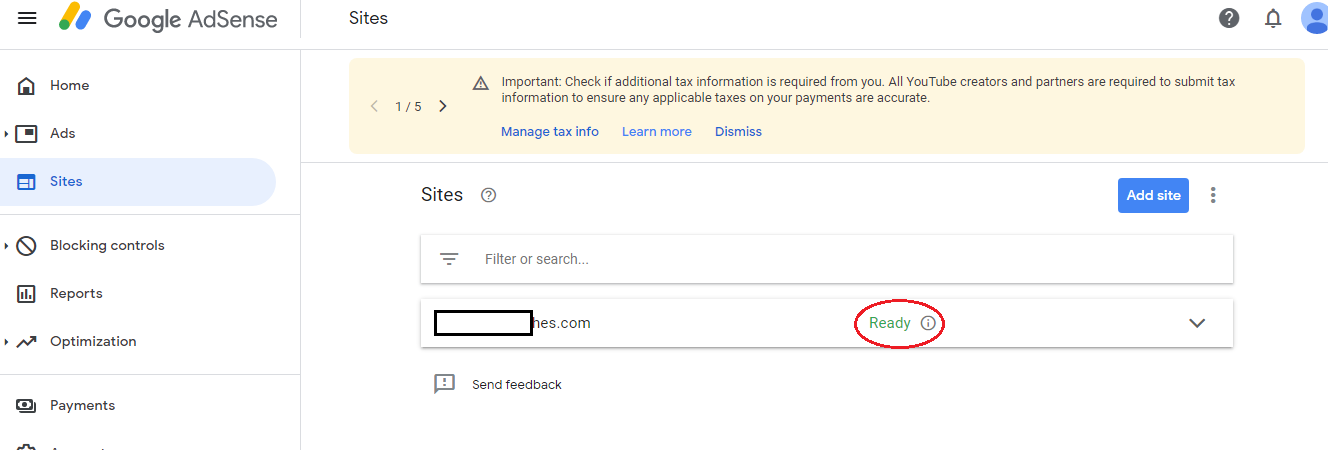Open the three-dot more options menu
Image resolution: width=1328 pixels, height=450 pixels.
(x=1213, y=195)
